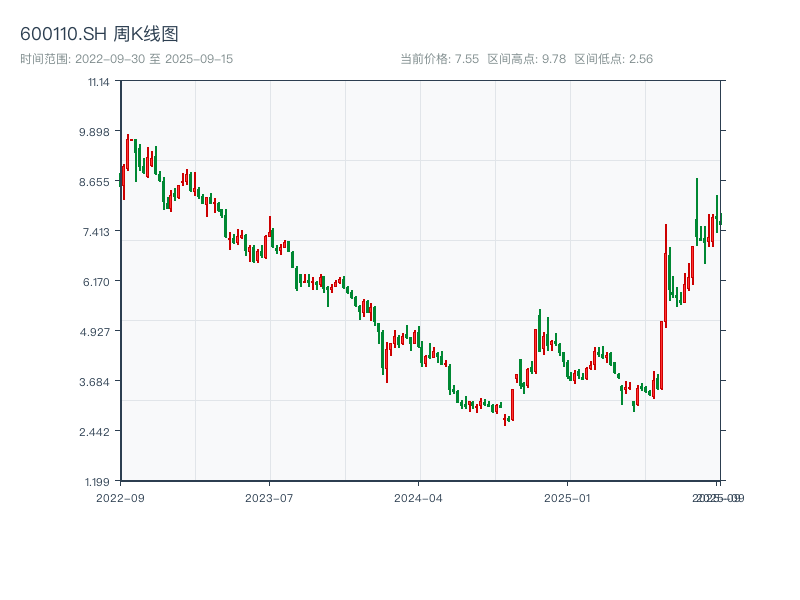Click the 时间范围 date range text
The height and width of the screenshot is (600, 800).
(126, 59)
